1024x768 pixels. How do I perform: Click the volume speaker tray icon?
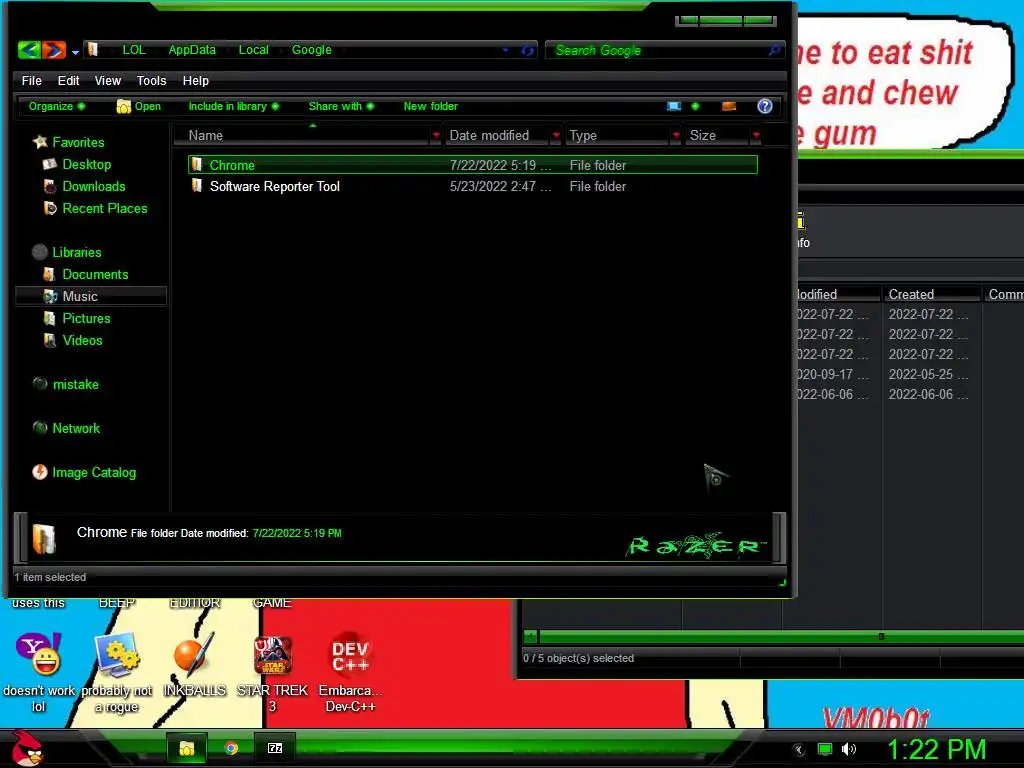pyautogui.click(x=848, y=749)
